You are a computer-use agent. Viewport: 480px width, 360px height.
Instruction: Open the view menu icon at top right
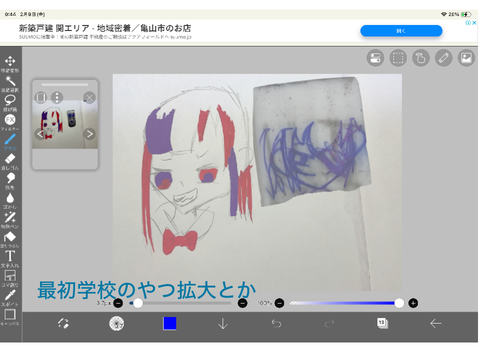[x=375, y=58]
